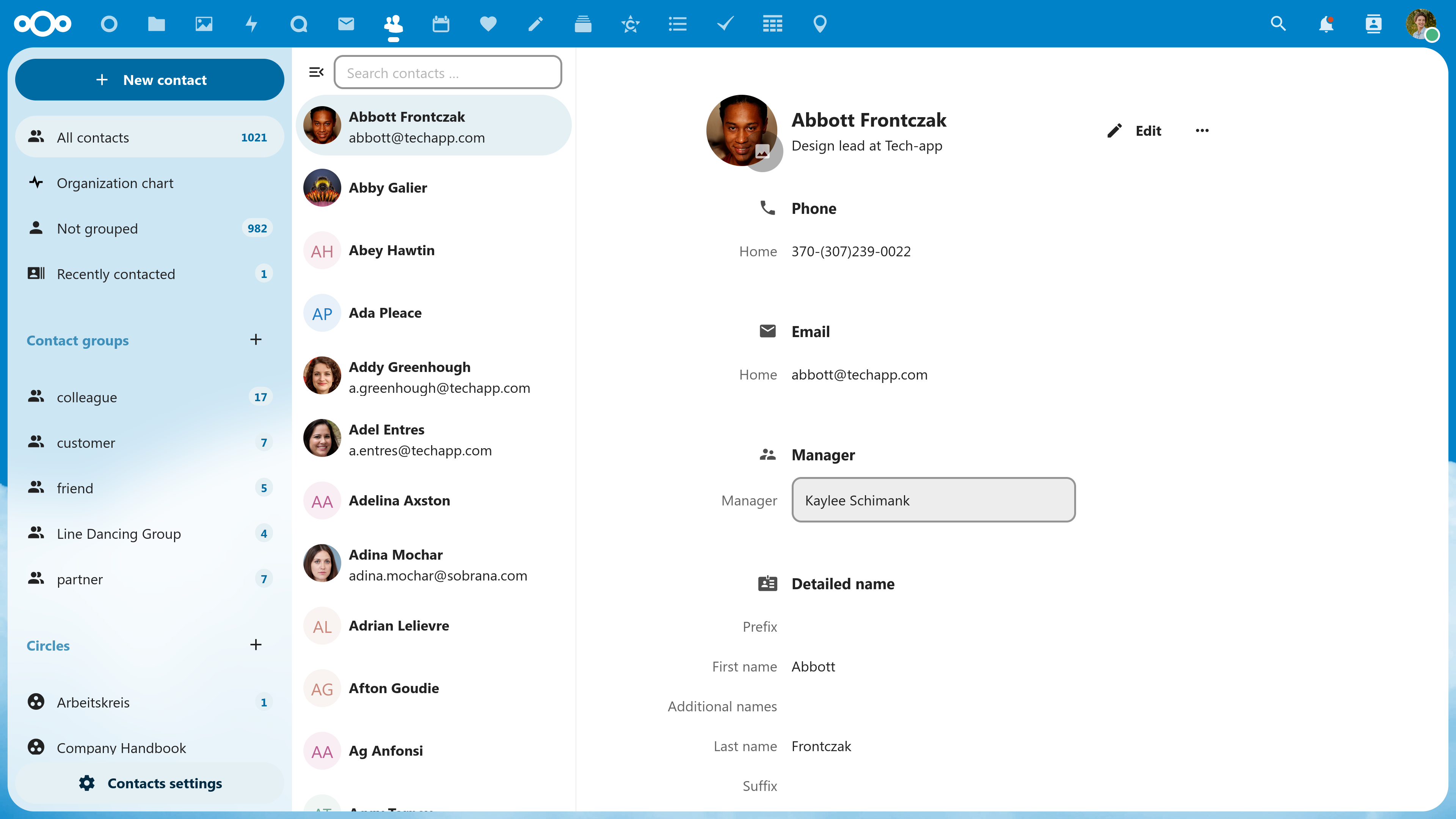
Task: Open the Files app folder icon
Action: point(157,24)
